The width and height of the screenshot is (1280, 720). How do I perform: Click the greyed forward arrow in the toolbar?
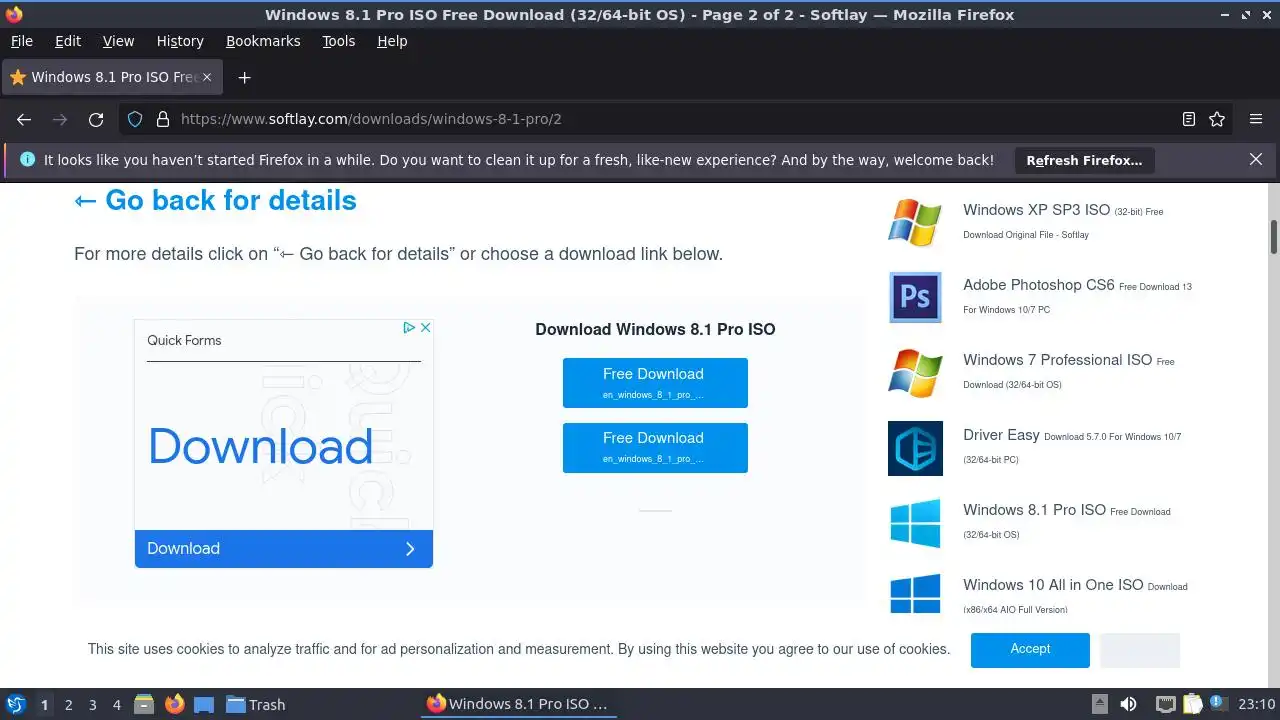tap(60, 119)
